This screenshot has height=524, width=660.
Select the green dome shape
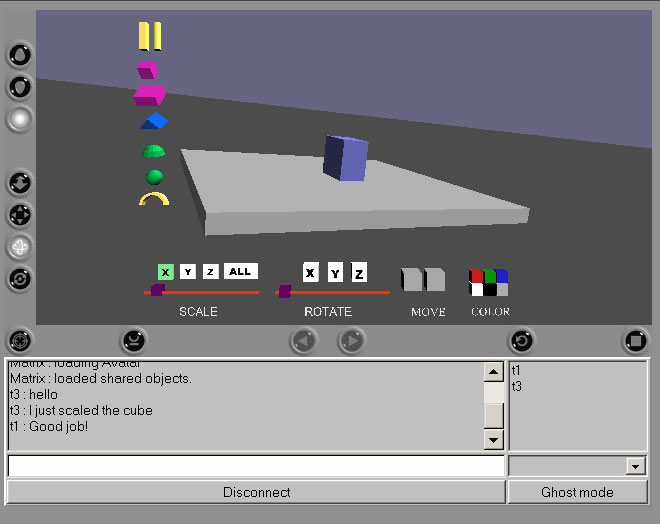tap(153, 152)
